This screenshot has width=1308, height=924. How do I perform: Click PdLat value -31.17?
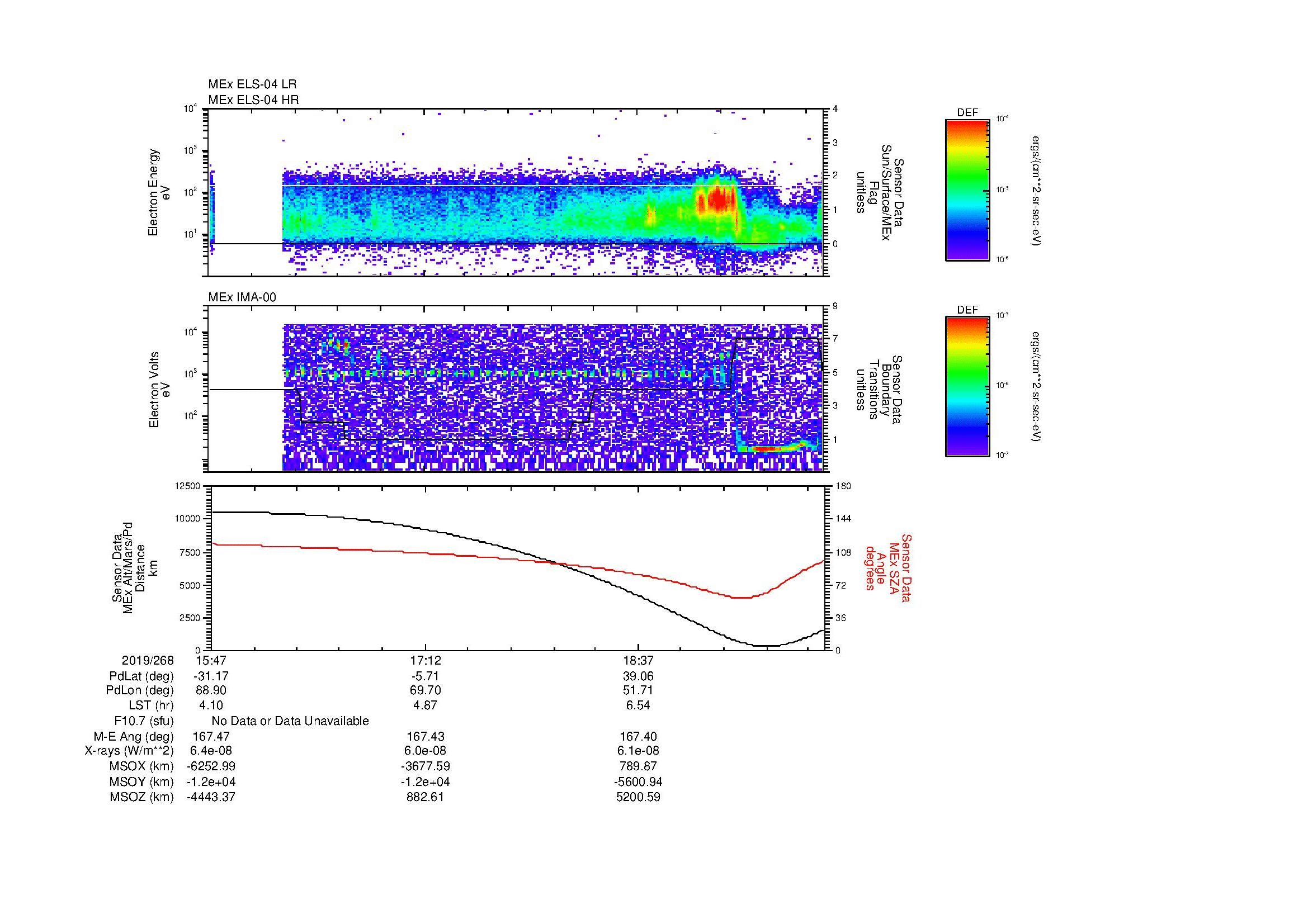211,676
